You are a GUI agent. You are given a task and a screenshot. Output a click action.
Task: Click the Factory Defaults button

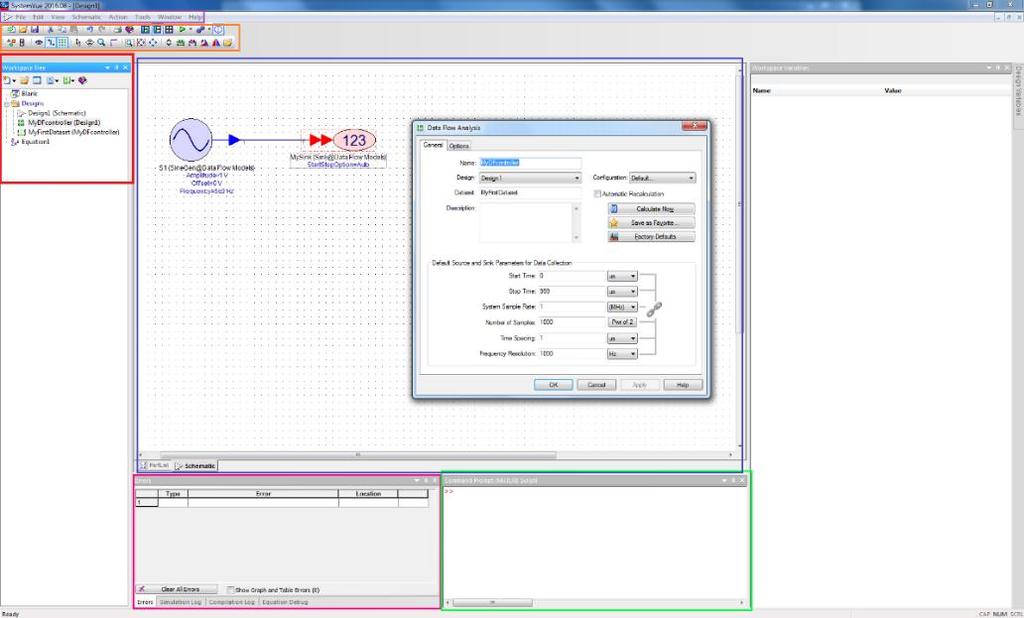[x=651, y=236]
